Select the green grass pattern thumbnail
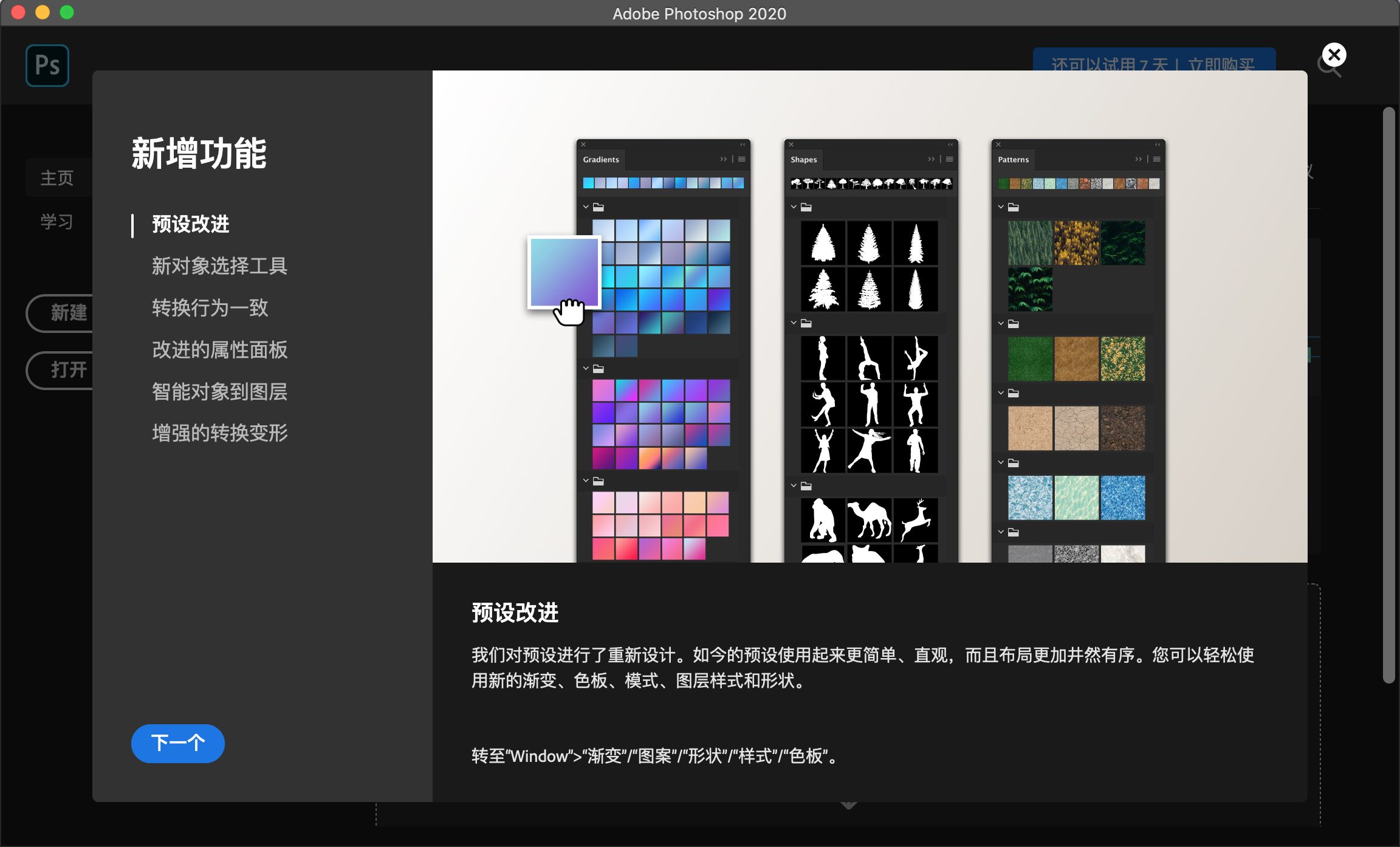The width and height of the screenshot is (1400, 847). tap(1030, 359)
